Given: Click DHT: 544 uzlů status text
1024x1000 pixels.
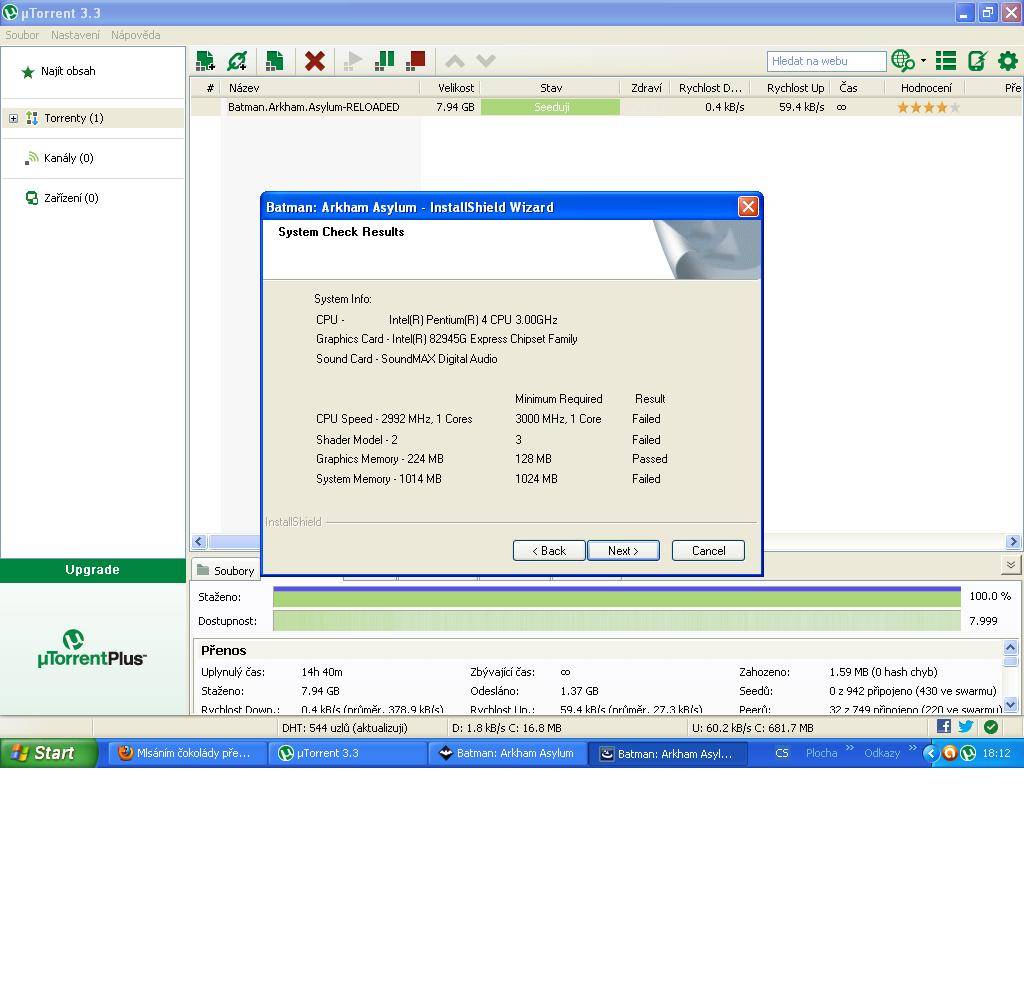Looking at the screenshot, I should [x=344, y=728].
